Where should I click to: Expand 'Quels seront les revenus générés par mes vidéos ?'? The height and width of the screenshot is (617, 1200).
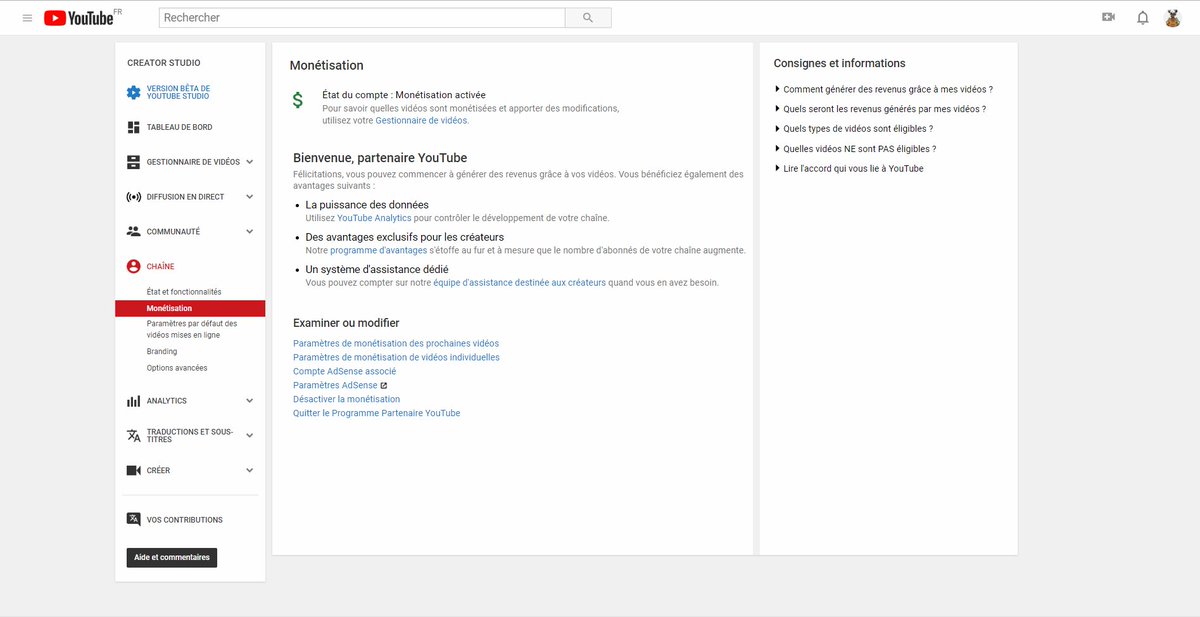tap(880, 109)
